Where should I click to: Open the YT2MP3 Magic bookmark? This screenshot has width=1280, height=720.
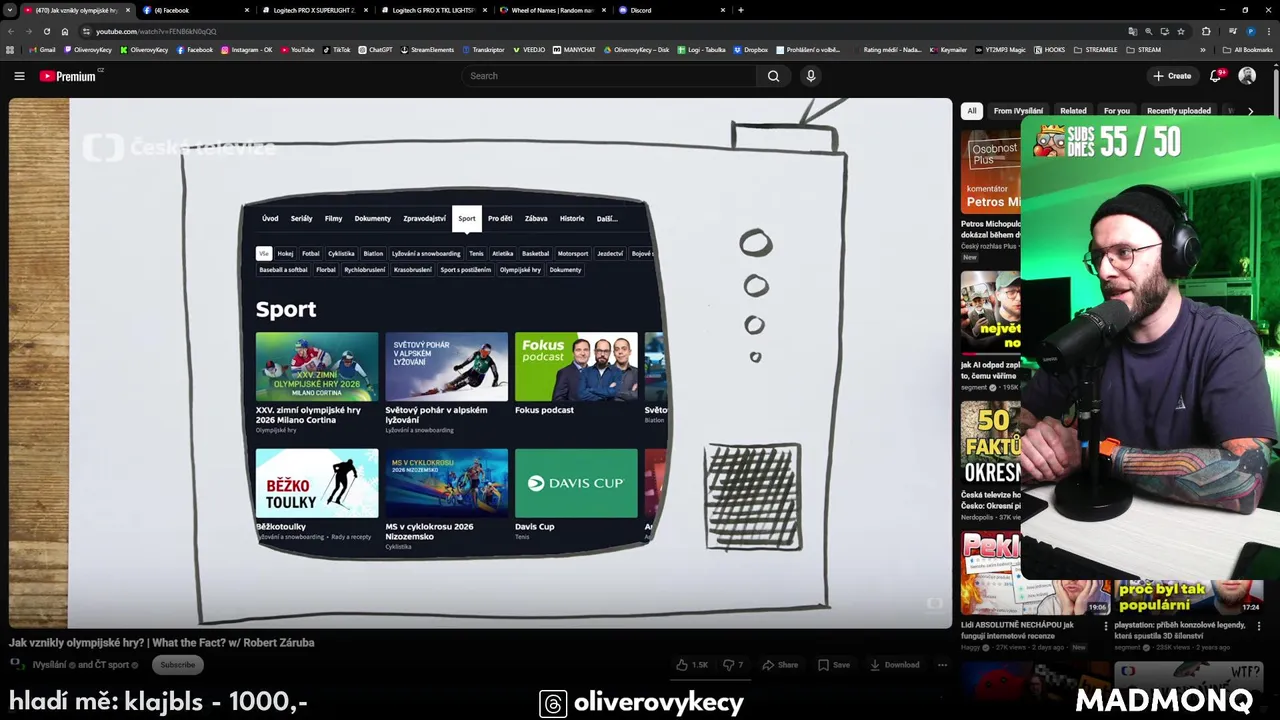1001,49
